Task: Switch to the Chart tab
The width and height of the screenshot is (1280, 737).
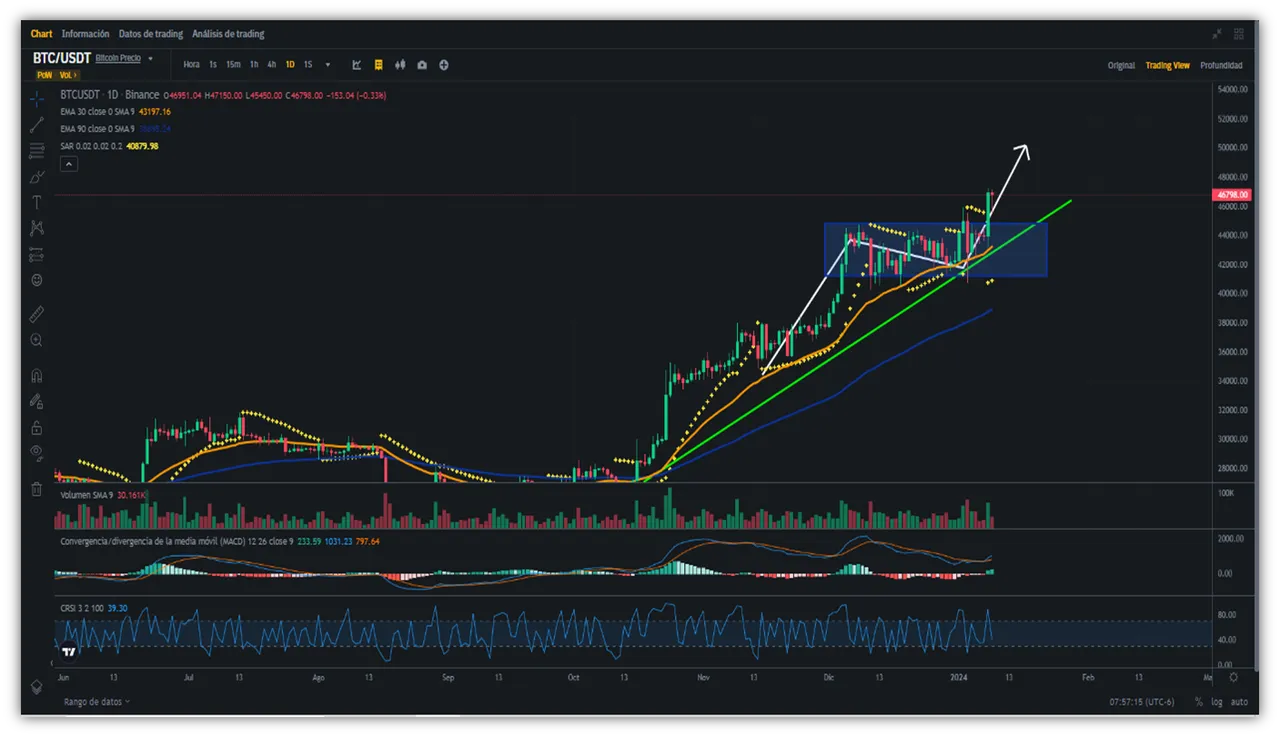Action: coord(41,34)
